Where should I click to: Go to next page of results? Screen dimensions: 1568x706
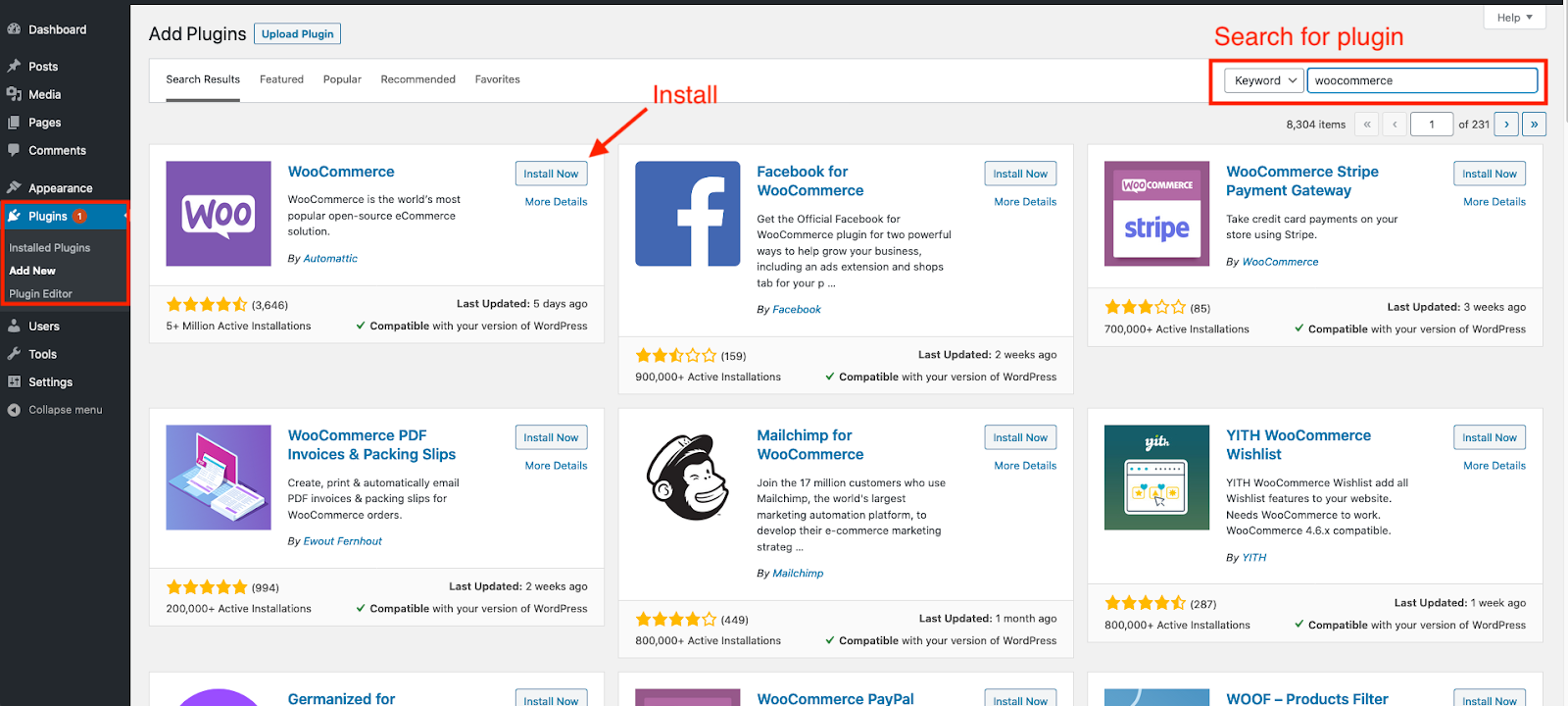point(1507,125)
